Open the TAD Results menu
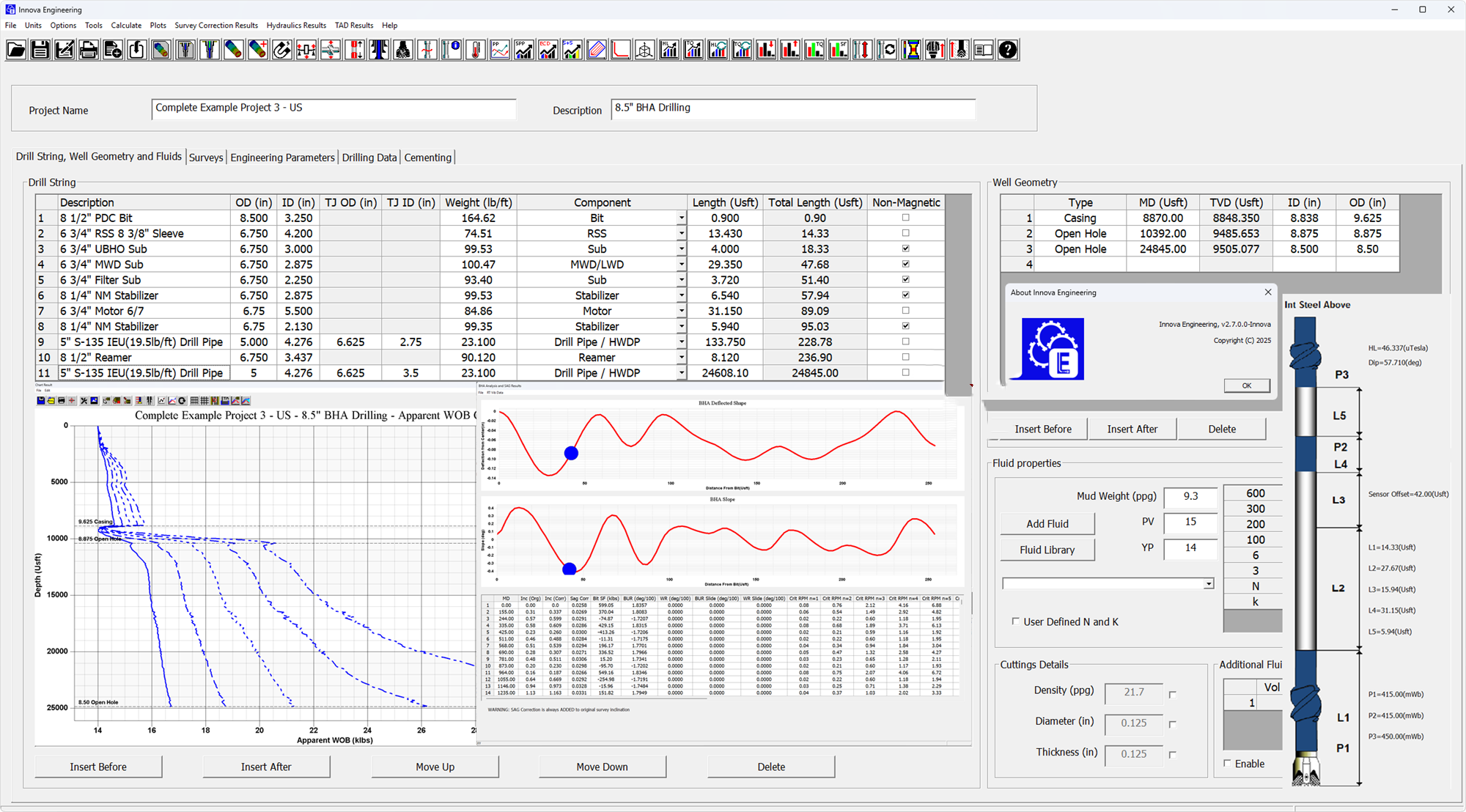This screenshot has height=812, width=1466. point(354,25)
